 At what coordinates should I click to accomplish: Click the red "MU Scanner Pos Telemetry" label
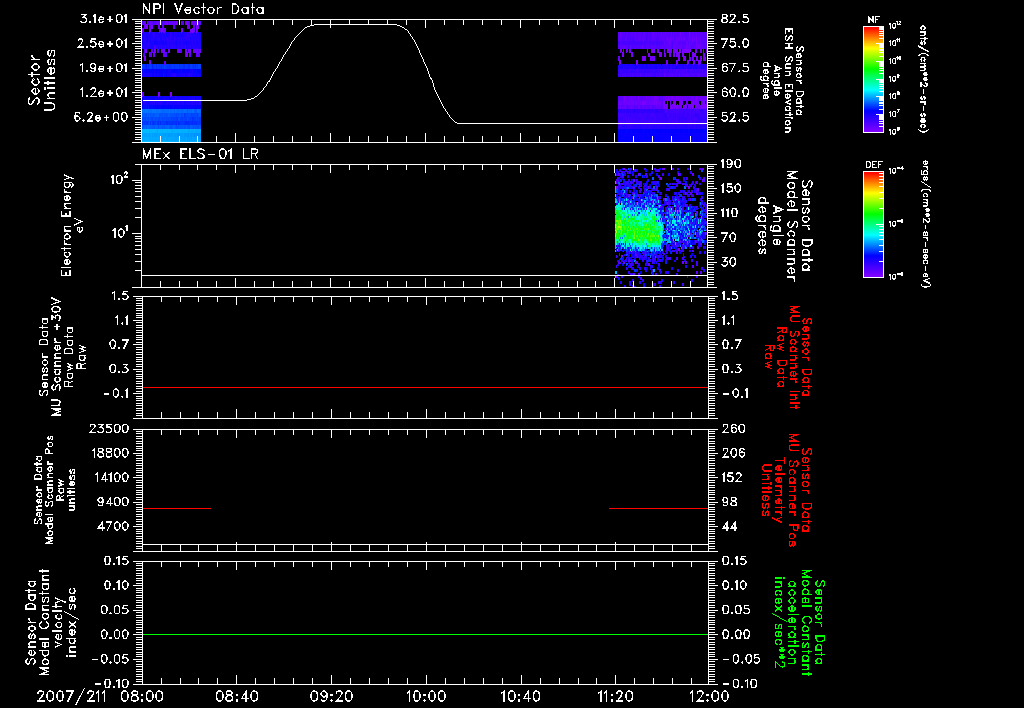pyautogui.click(x=787, y=490)
